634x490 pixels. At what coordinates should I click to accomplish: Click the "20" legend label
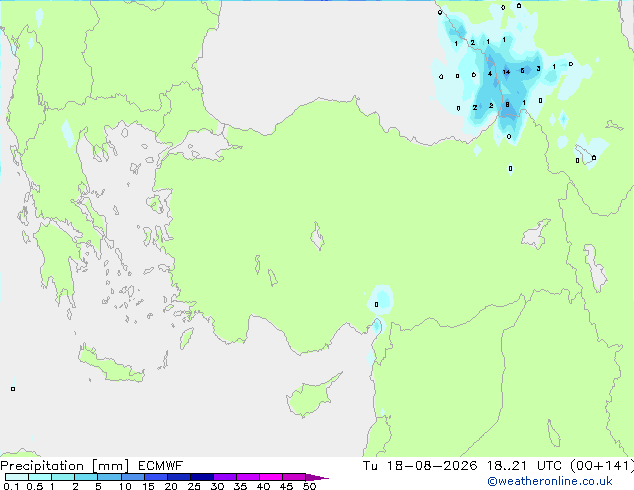pyautogui.click(x=171, y=486)
